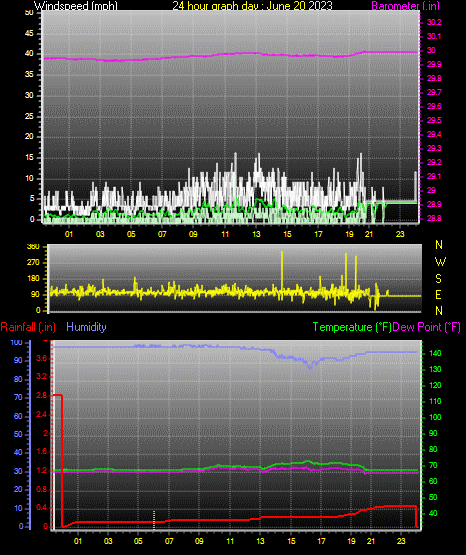Click 140 on the temperature axis
Viewport: 466px width, 555px height.
[435, 353]
